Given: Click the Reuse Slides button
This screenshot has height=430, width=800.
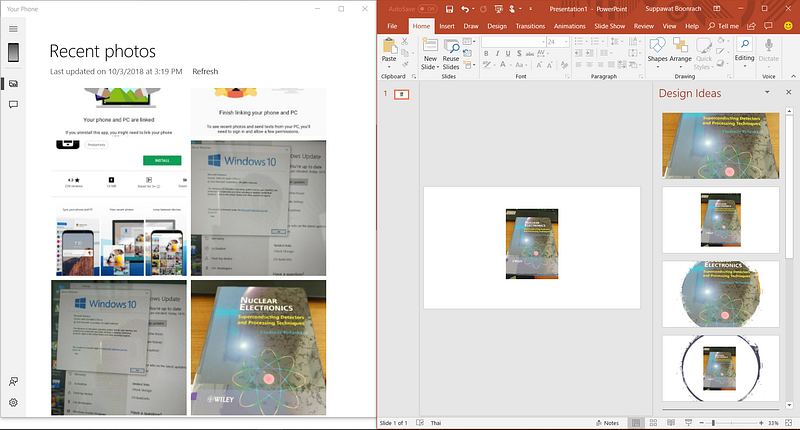Looking at the screenshot, I should (x=451, y=54).
